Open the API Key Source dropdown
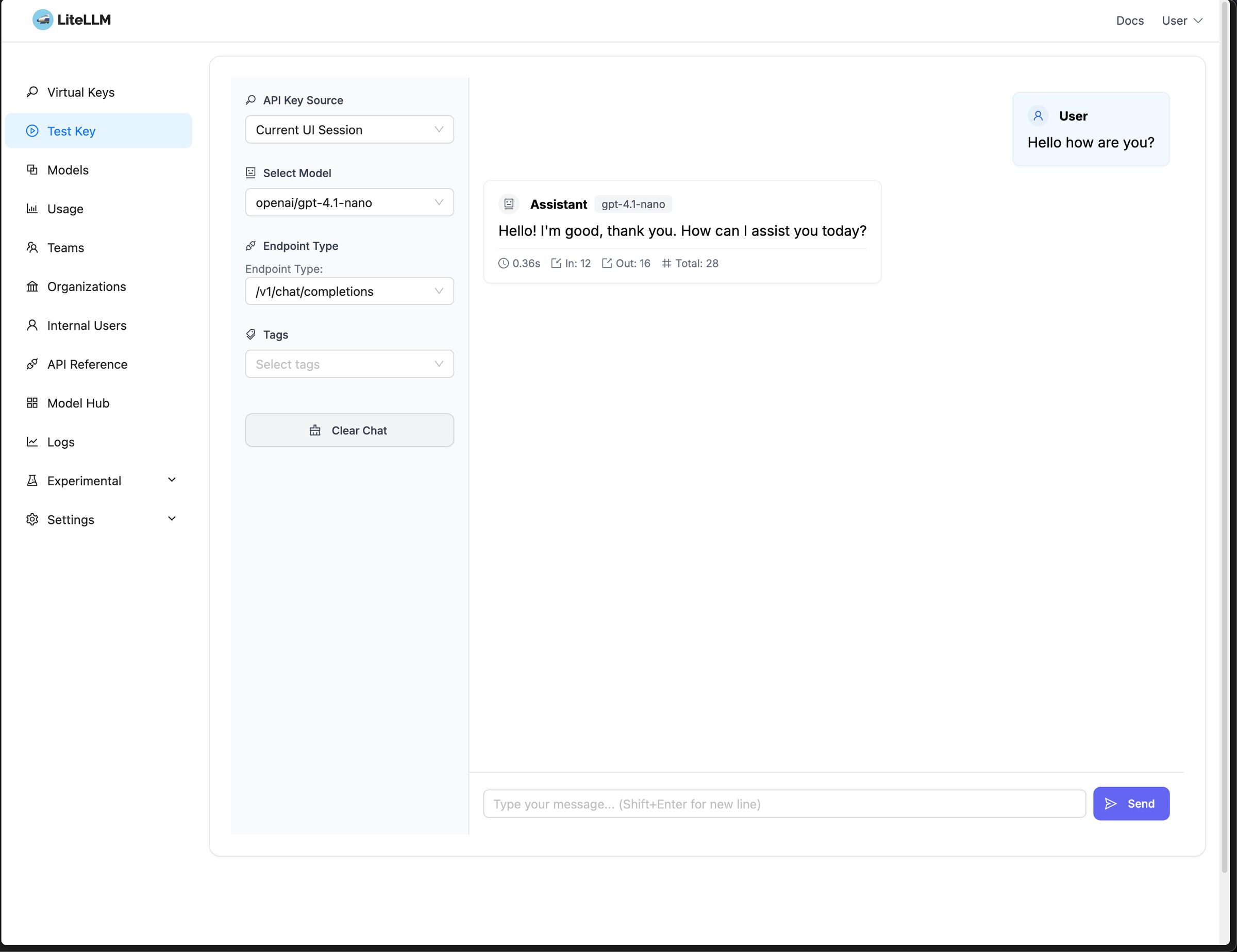The height and width of the screenshot is (952, 1237). pyautogui.click(x=349, y=129)
